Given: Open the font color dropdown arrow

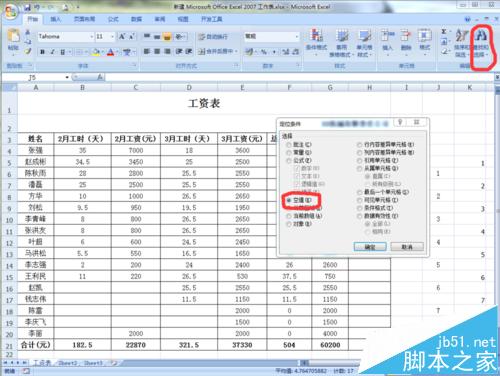Looking at the screenshot, I should (x=117, y=52).
